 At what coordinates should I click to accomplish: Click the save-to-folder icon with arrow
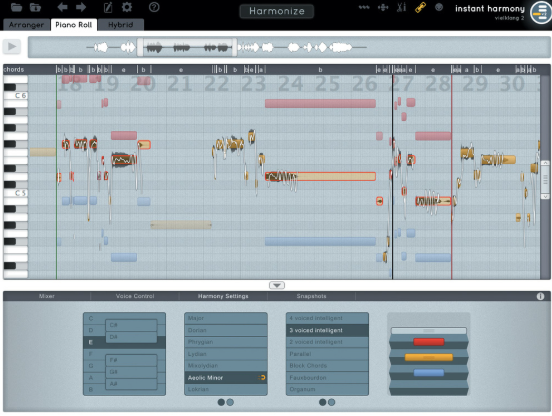point(35,7)
